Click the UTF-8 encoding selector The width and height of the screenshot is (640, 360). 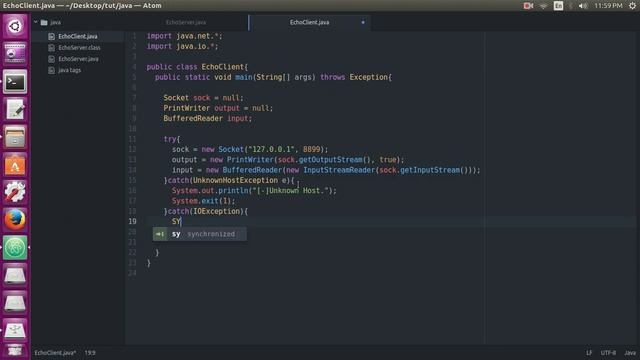pyautogui.click(x=608, y=353)
